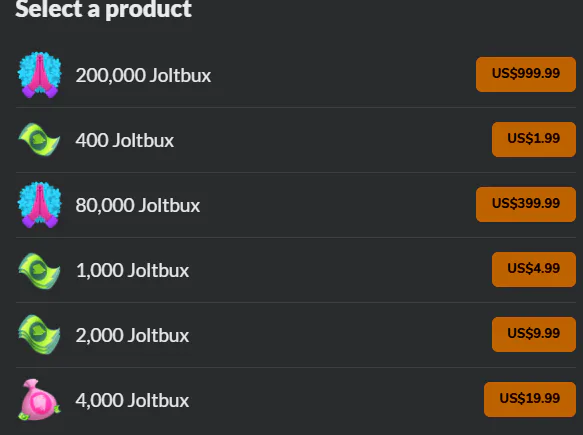Purchase using the US$399.99 button
This screenshot has width=583, height=435.
526,204
